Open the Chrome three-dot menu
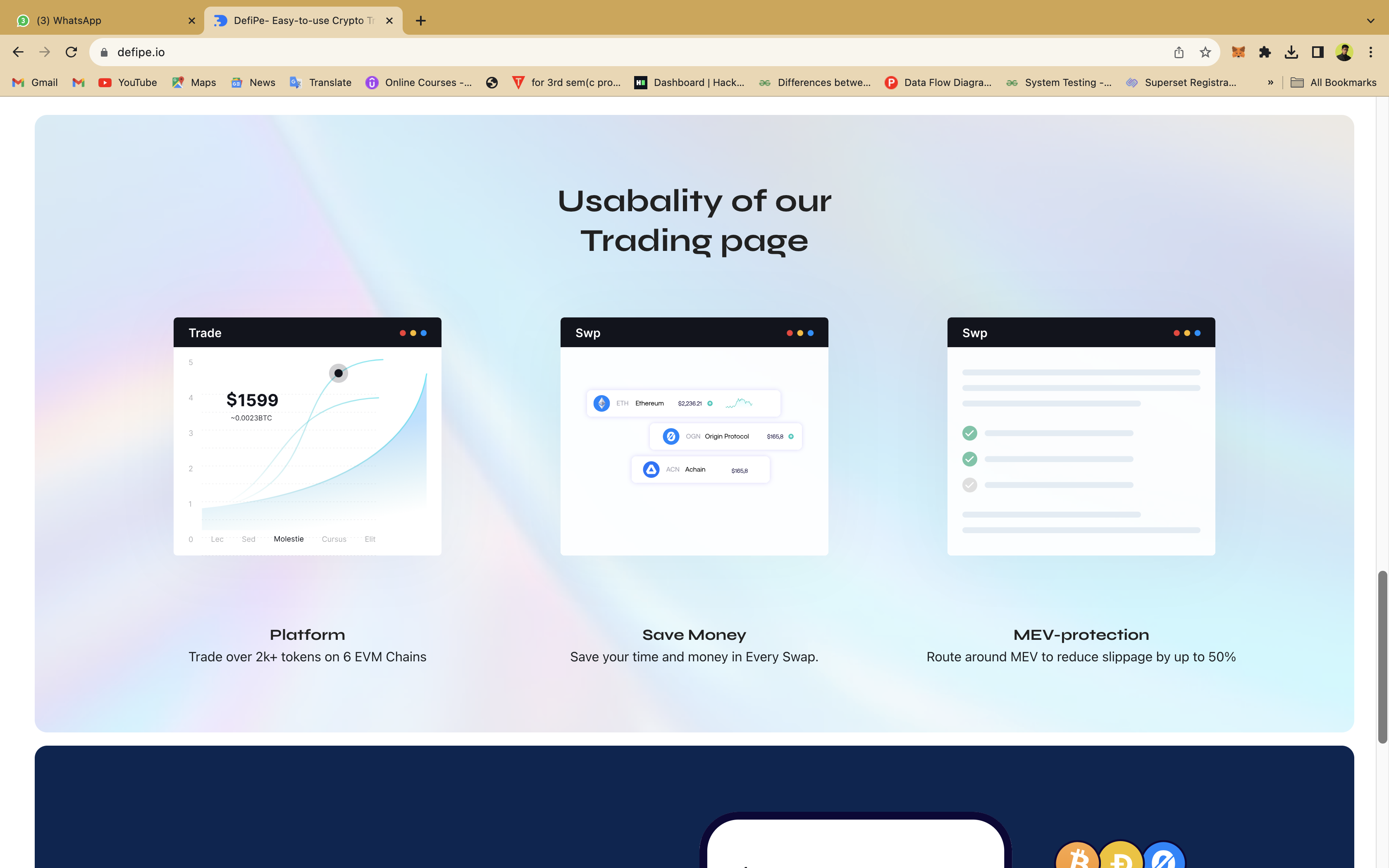This screenshot has width=1389, height=868. pyautogui.click(x=1371, y=52)
